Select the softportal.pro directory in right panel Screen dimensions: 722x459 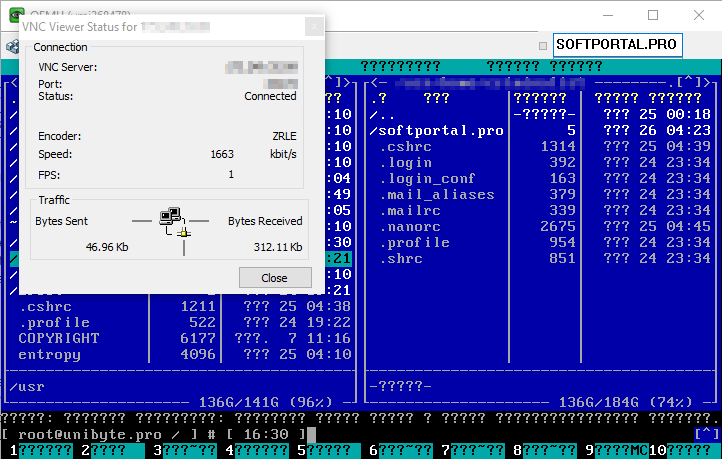[x=440, y=130]
